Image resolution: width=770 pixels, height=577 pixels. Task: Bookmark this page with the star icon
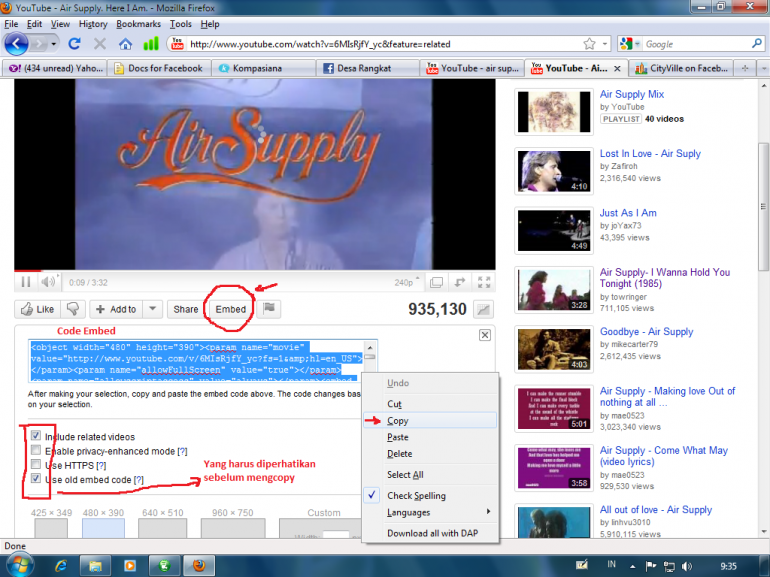pos(589,44)
